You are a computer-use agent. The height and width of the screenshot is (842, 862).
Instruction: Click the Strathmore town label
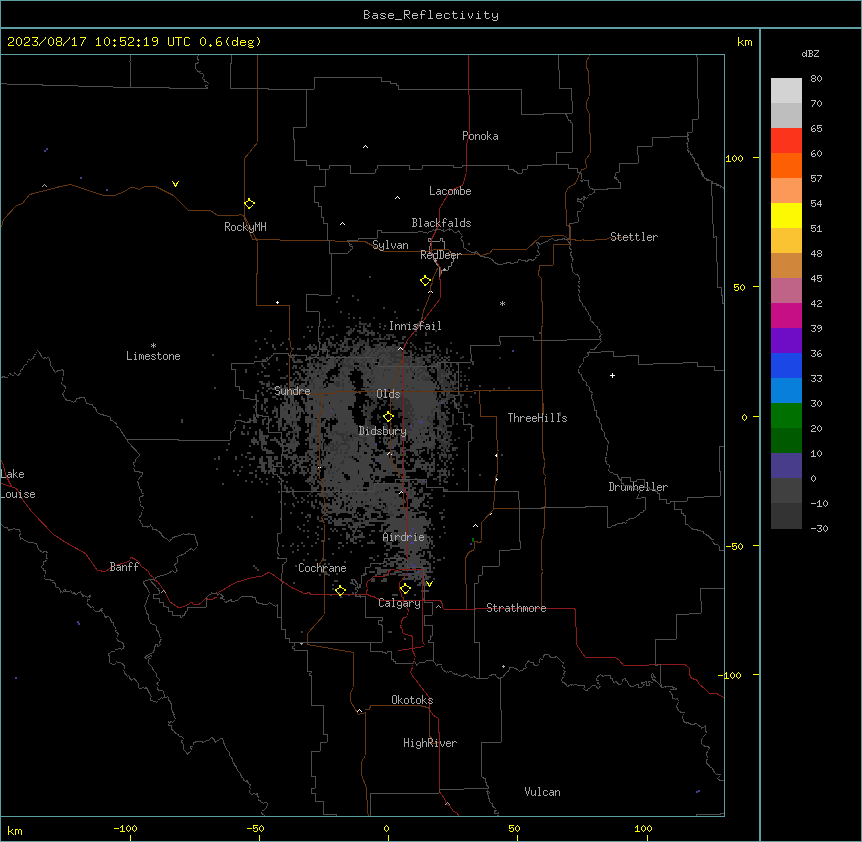516,608
